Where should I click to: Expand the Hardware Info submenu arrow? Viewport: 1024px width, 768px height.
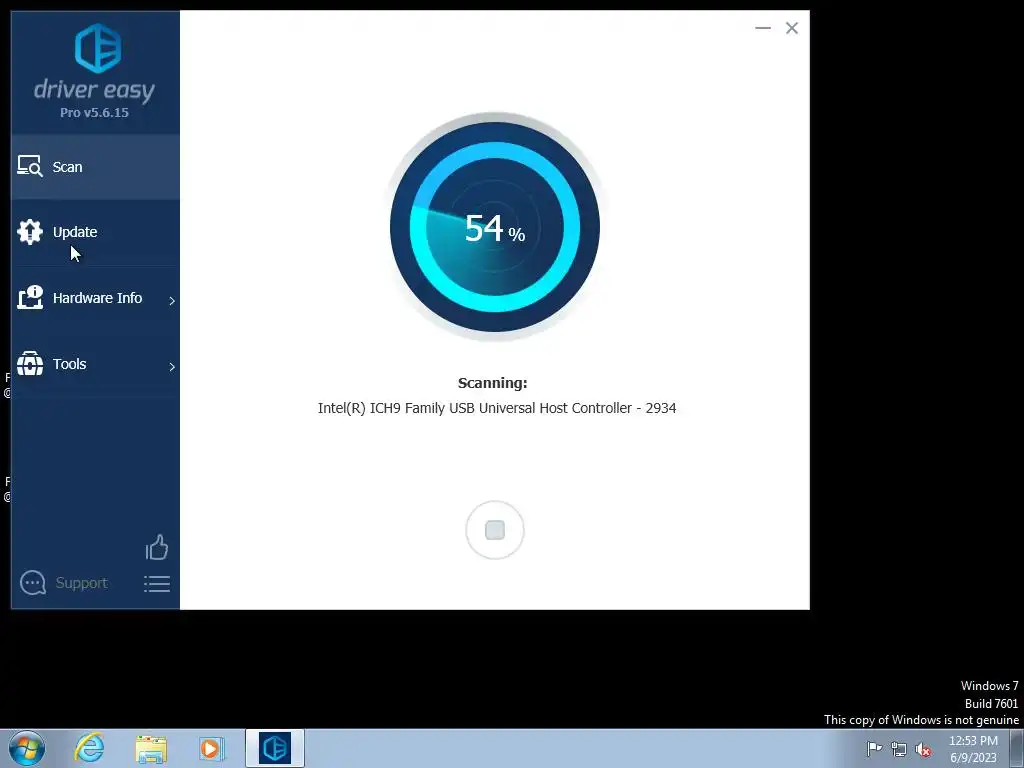172,300
